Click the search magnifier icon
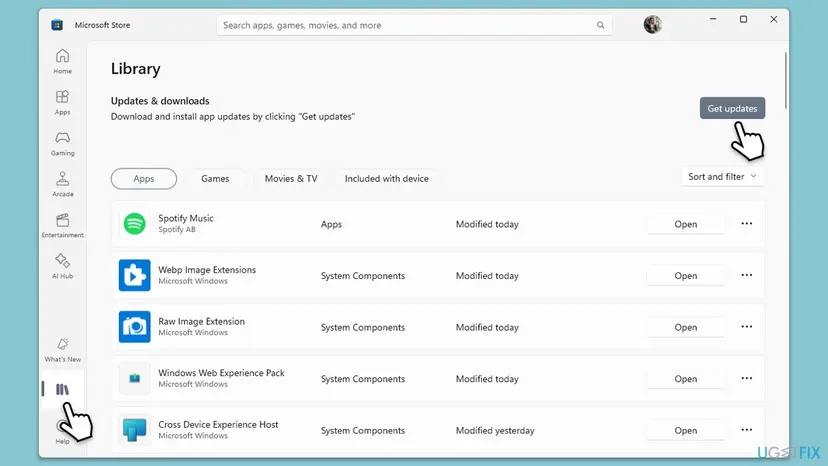This screenshot has height=466, width=828. (x=600, y=25)
